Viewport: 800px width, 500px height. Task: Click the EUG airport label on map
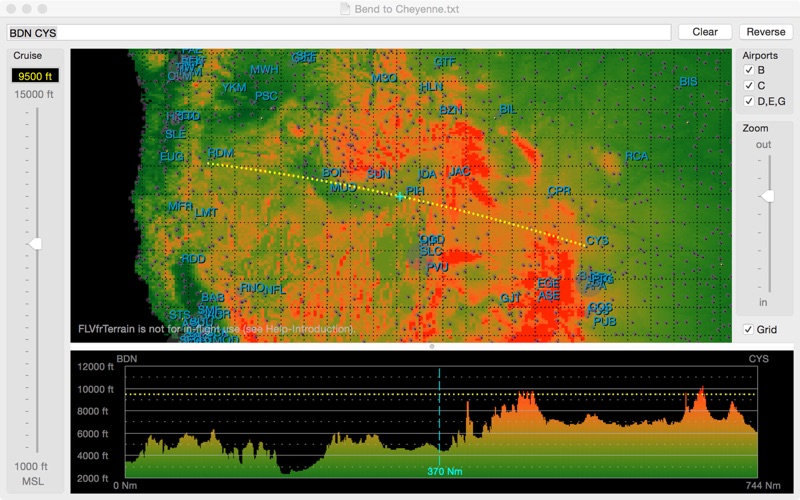171,156
